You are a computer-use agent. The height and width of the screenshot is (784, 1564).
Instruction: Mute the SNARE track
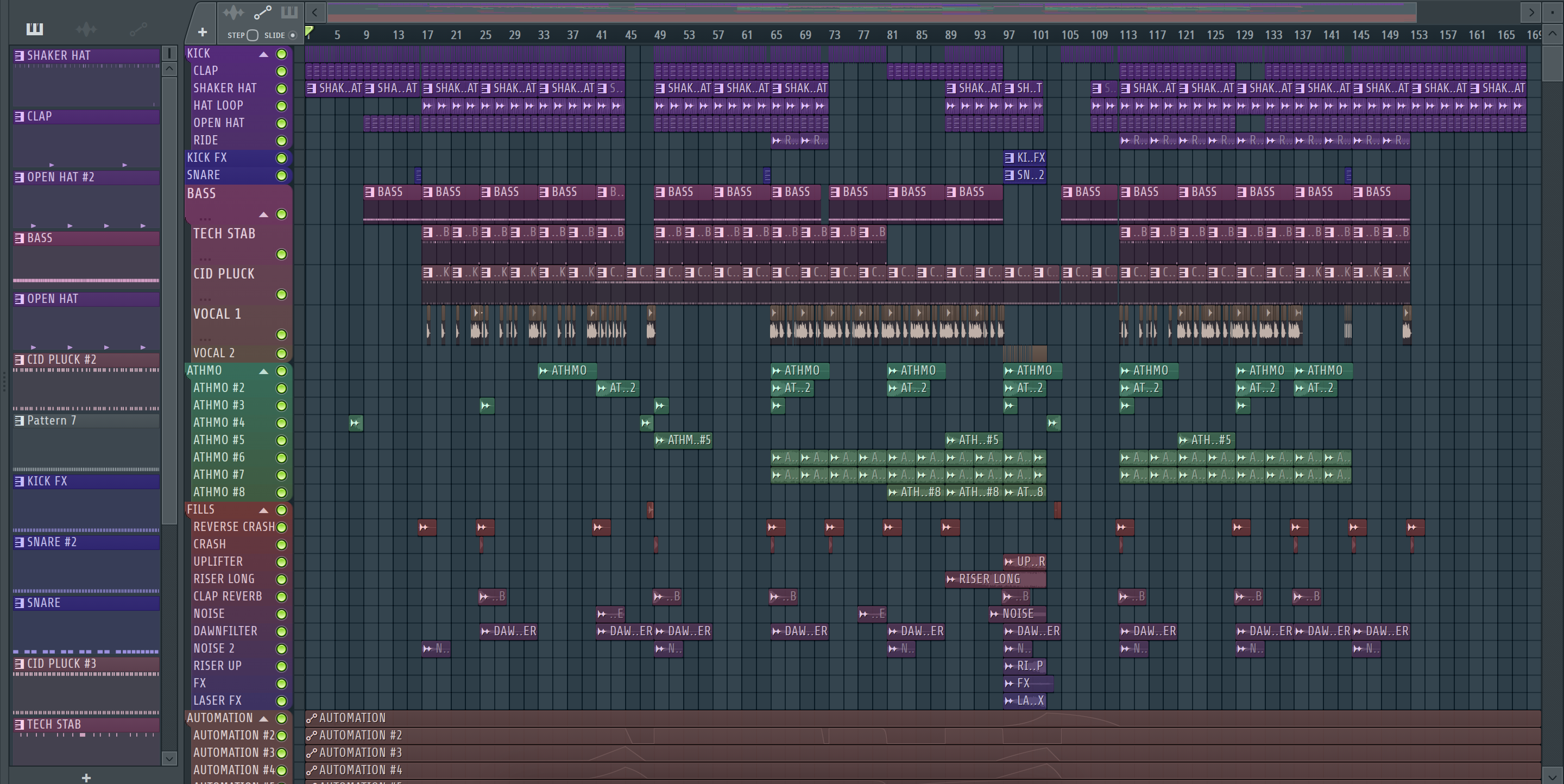[281, 175]
